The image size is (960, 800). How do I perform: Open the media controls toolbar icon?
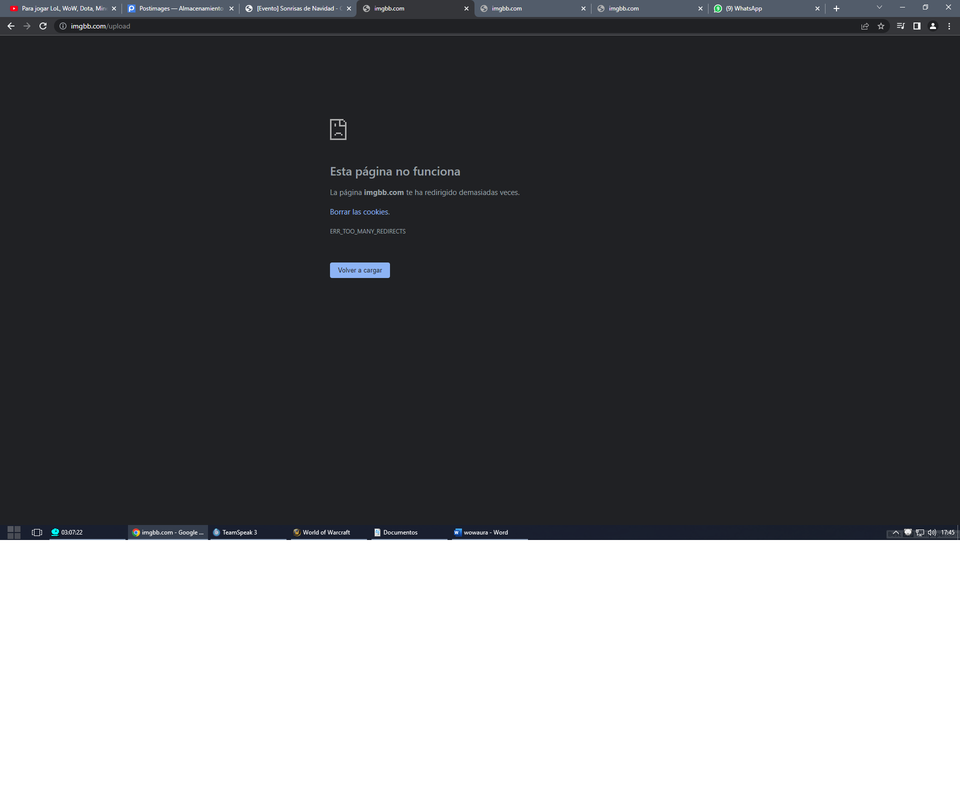[901, 26]
